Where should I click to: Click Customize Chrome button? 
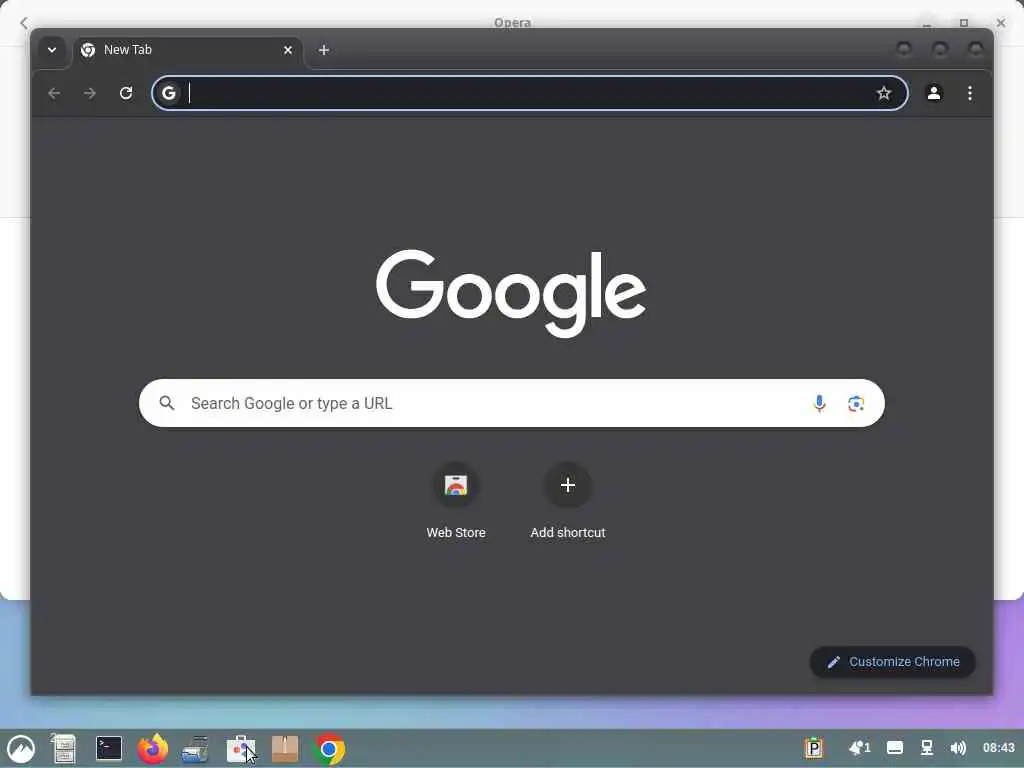pos(893,662)
